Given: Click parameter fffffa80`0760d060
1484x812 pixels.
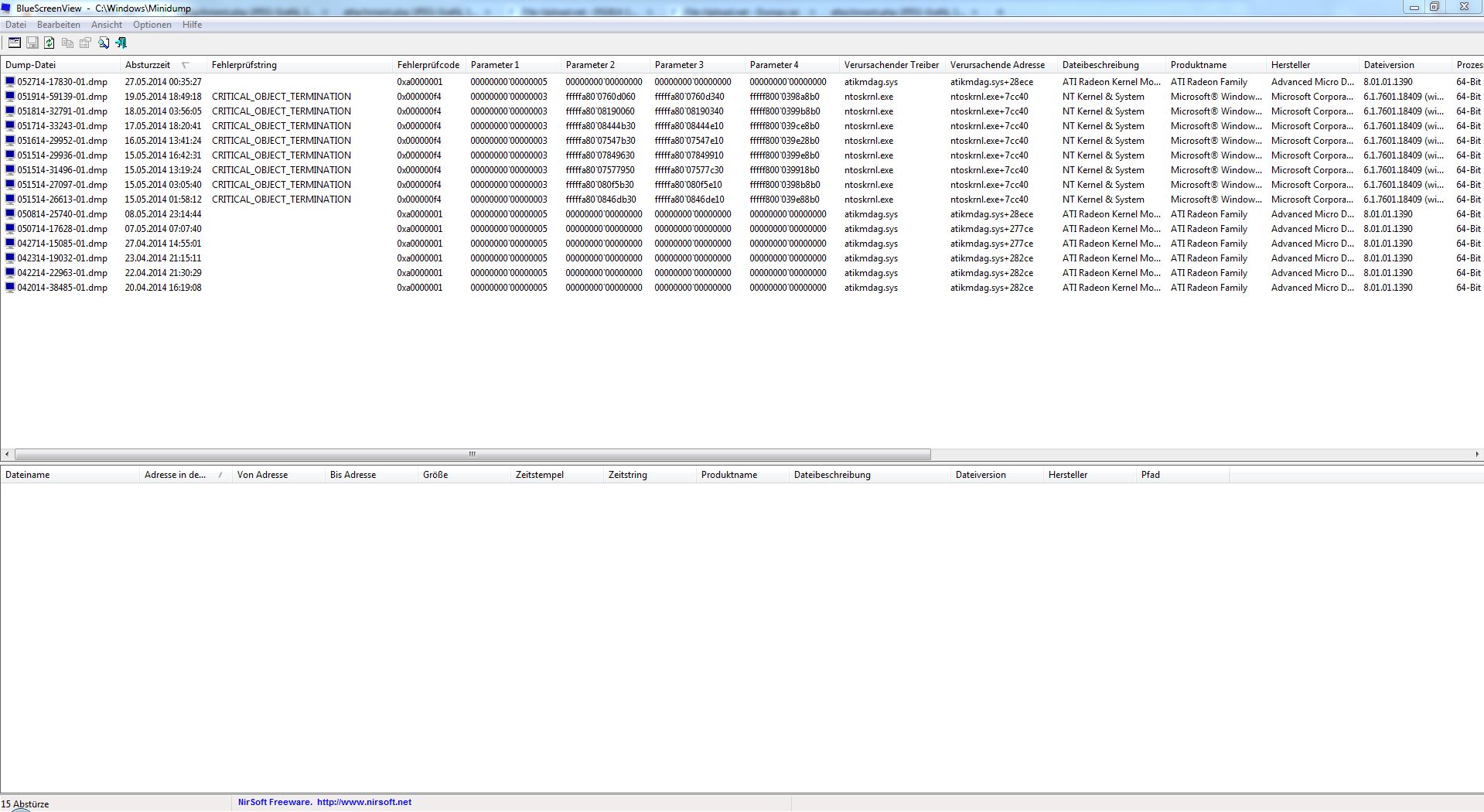Looking at the screenshot, I should pyautogui.click(x=600, y=96).
